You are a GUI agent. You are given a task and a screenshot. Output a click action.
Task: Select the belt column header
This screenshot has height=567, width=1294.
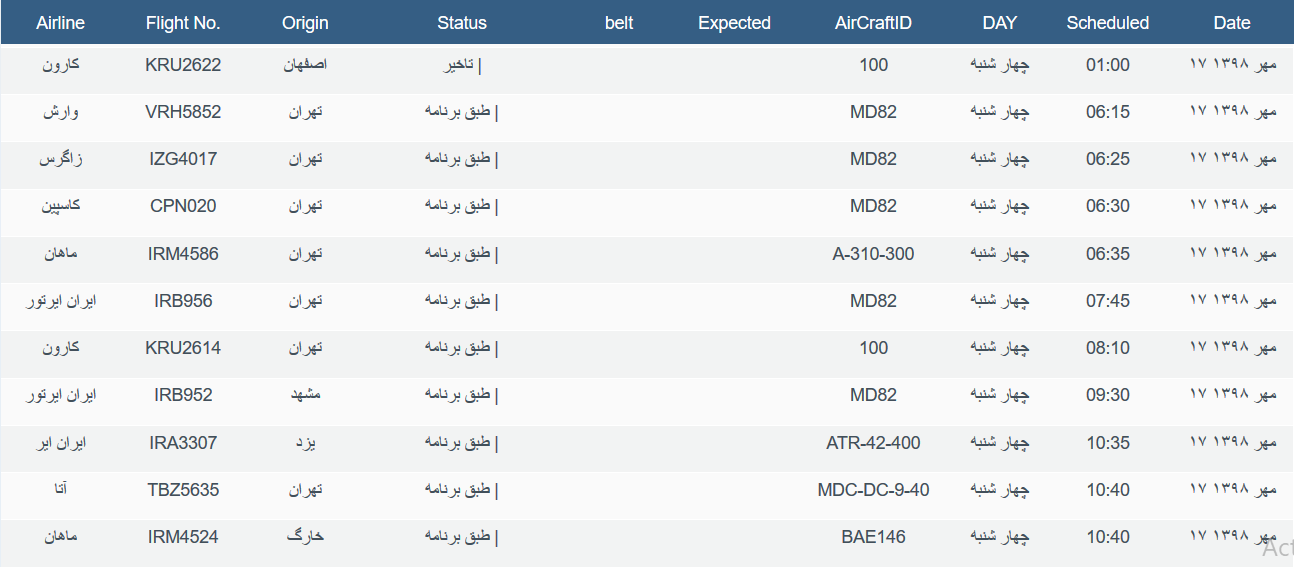point(619,23)
